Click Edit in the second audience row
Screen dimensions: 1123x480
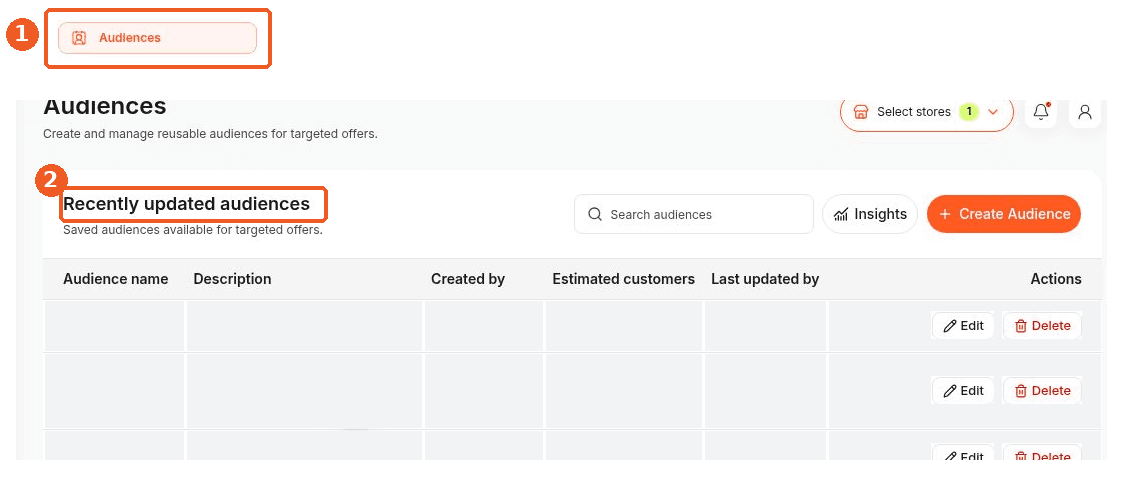[963, 391]
